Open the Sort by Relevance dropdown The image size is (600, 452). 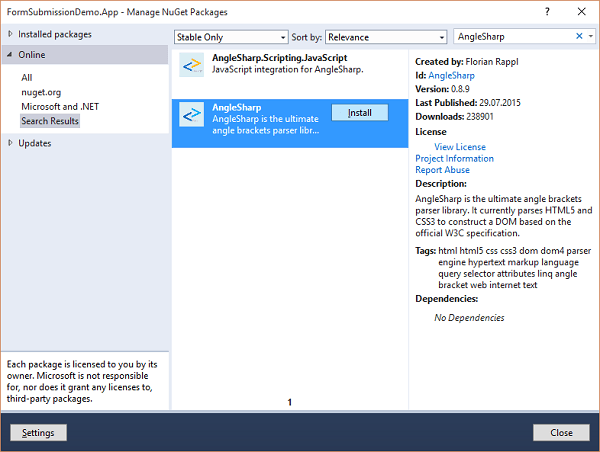point(386,37)
